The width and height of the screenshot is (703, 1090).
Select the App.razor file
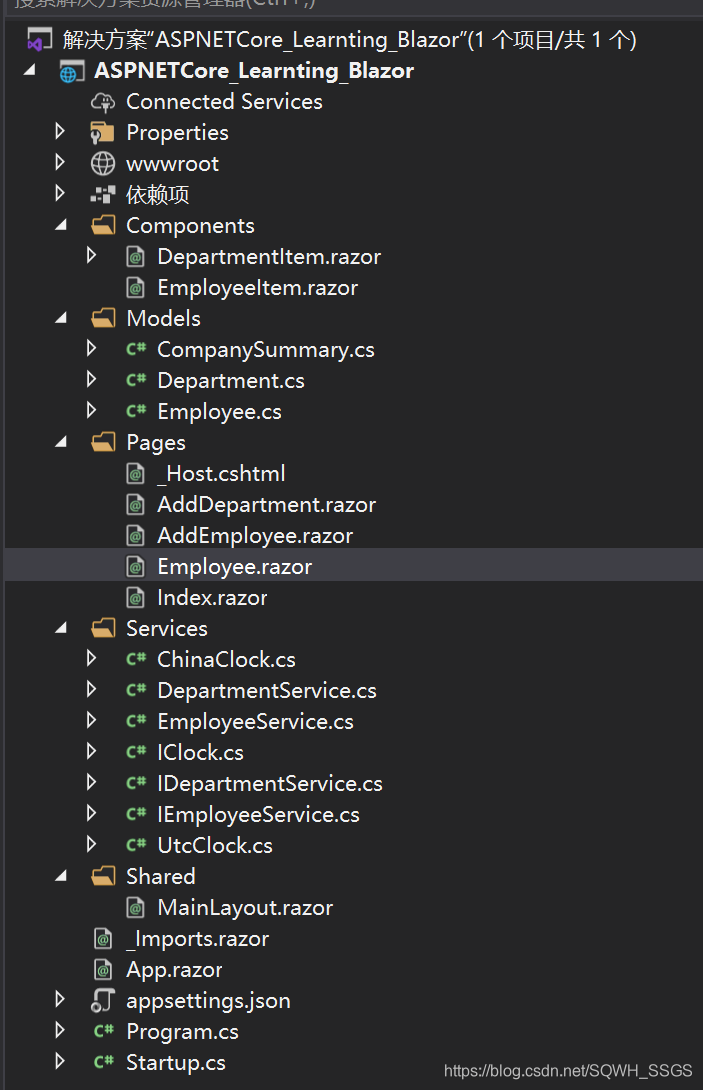click(x=175, y=970)
